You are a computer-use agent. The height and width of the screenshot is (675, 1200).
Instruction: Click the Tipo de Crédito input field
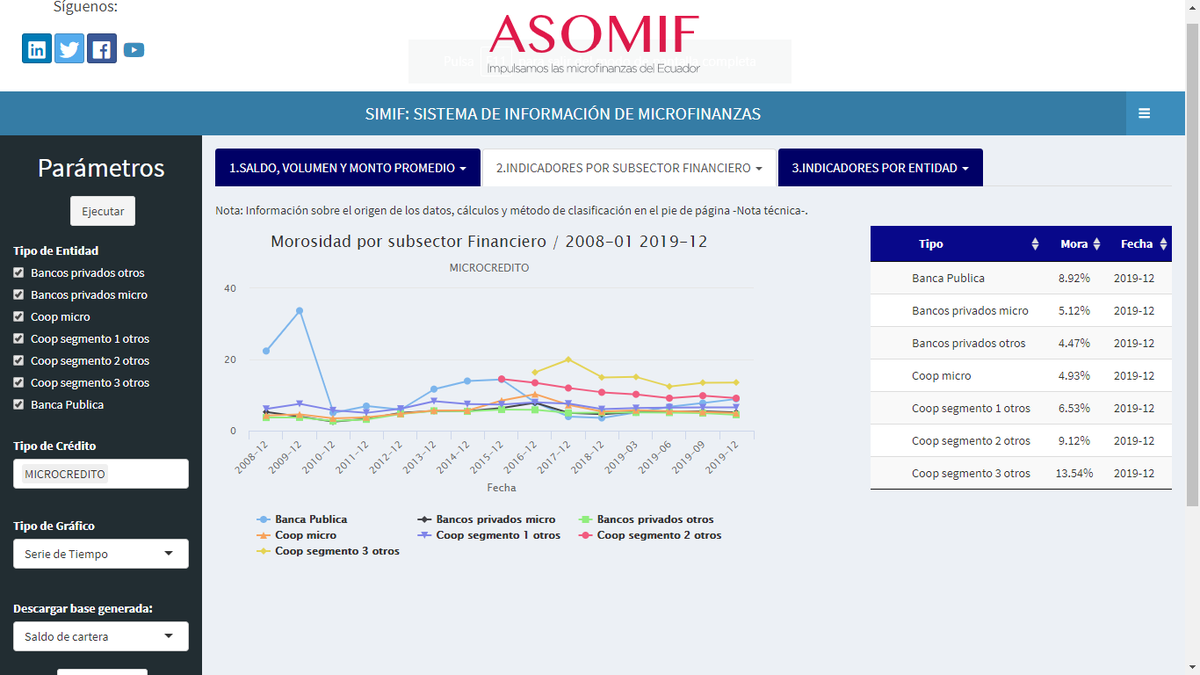pos(101,474)
